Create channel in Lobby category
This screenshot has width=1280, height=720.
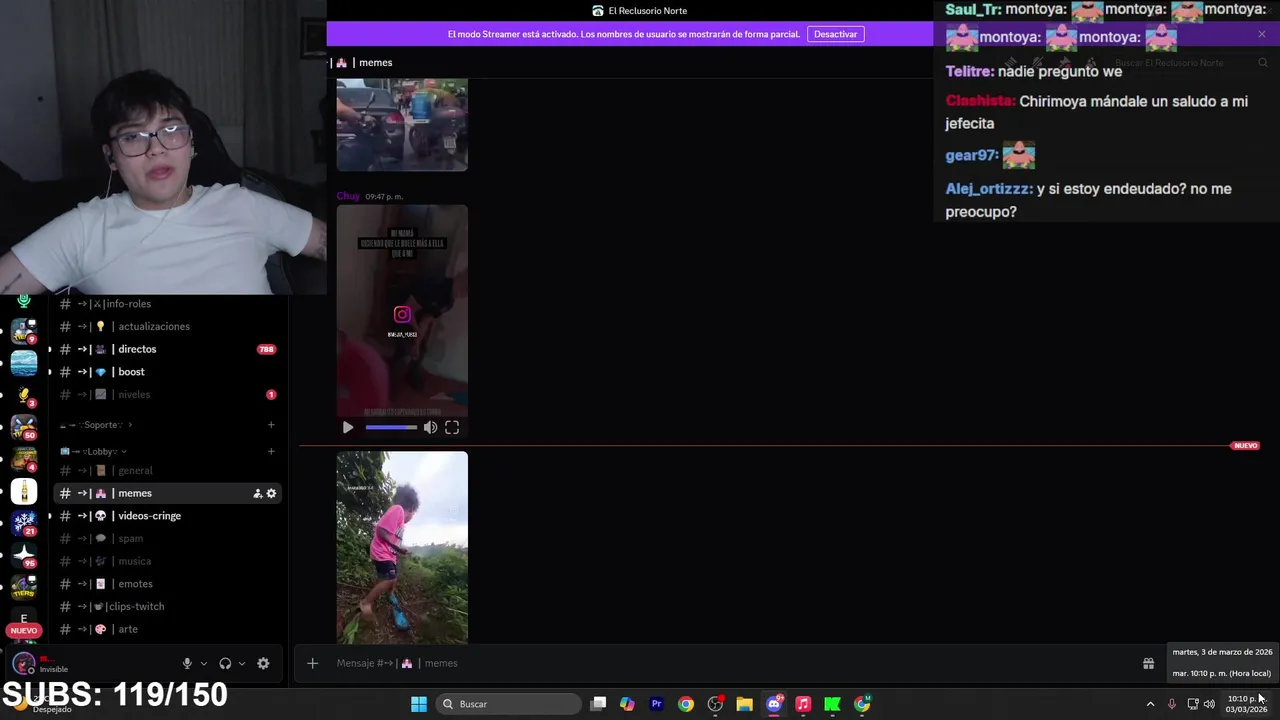pyautogui.click(x=271, y=451)
